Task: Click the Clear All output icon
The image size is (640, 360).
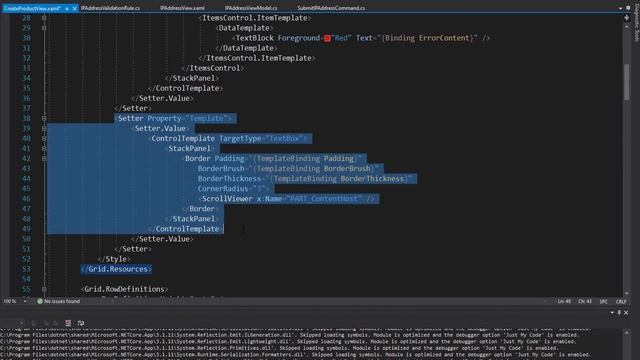Action: (x=68, y=323)
